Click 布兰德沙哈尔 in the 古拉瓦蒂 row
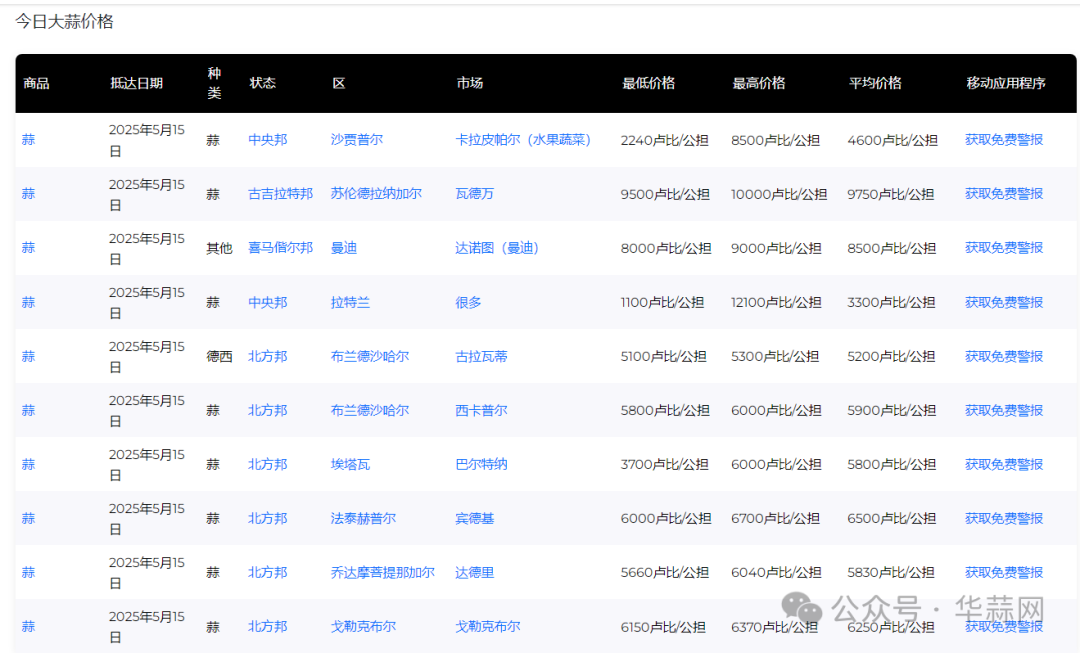The width and height of the screenshot is (1080, 653). click(x=369, y=356)
